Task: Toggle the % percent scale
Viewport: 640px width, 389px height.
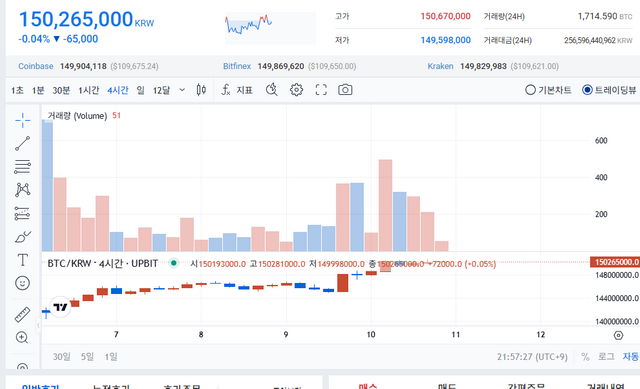Action: (x=585, y=357)
